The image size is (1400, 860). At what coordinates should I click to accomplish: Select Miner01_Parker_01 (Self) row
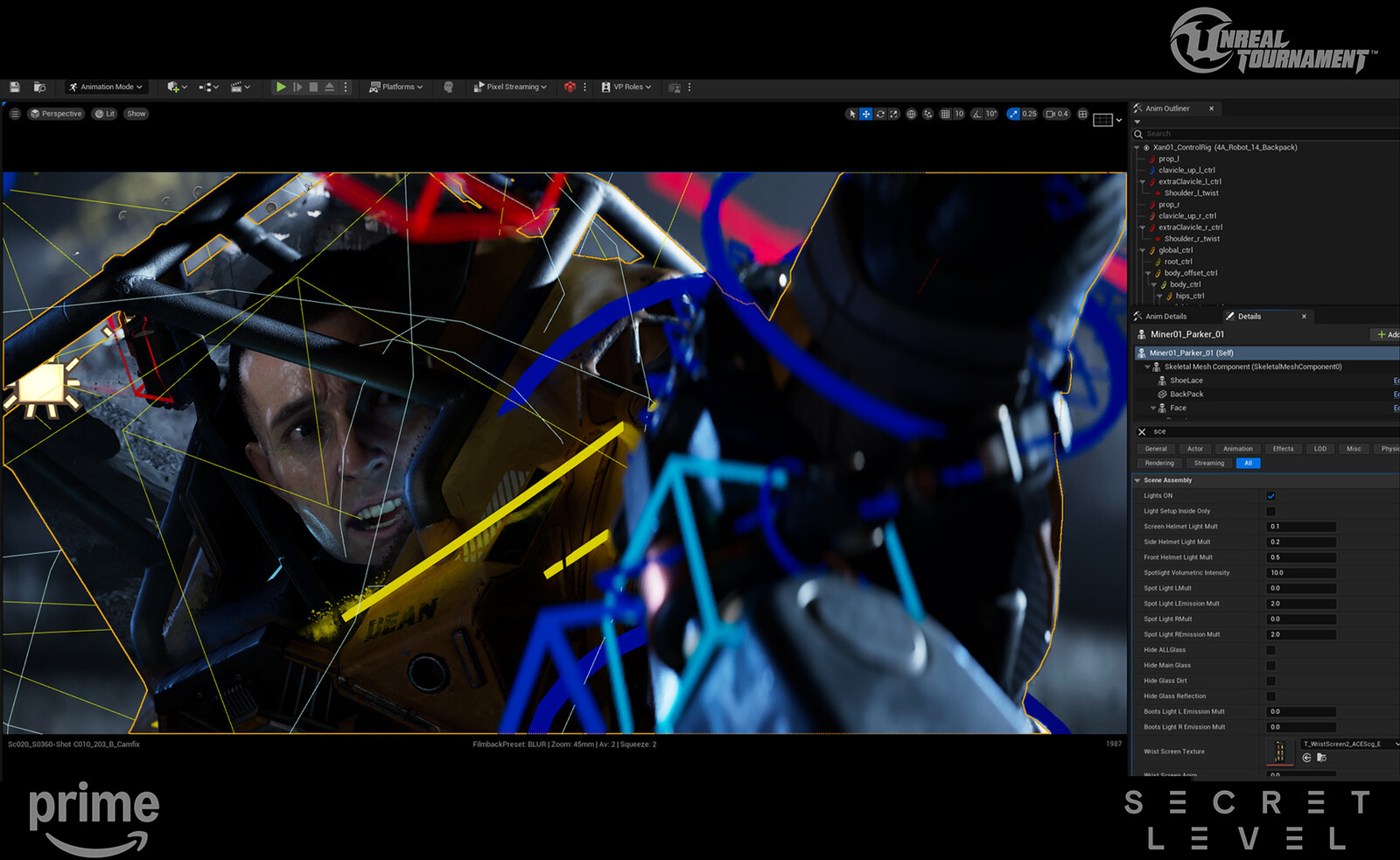[x=1266, y=353]
